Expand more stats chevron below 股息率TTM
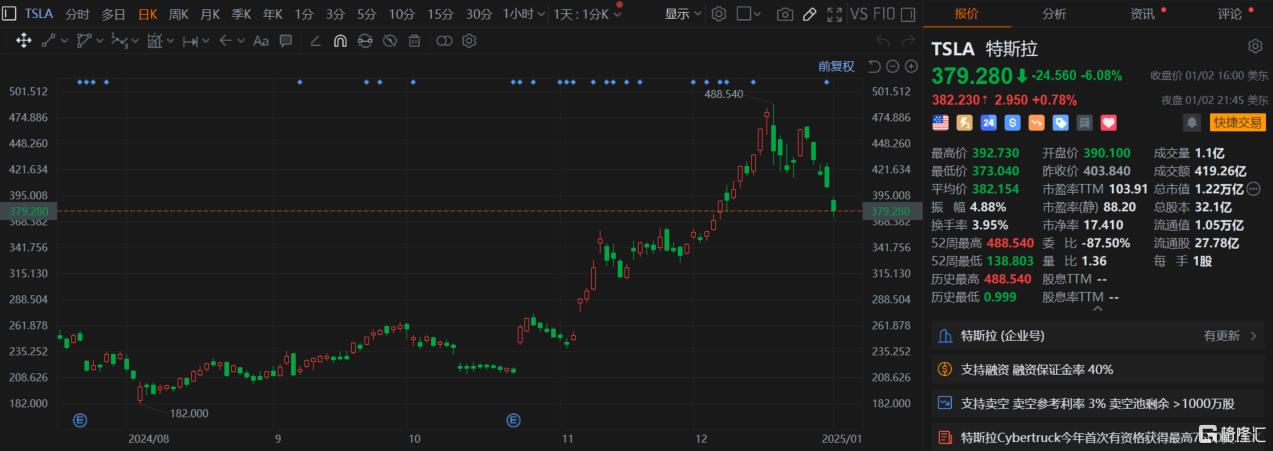The image size is (1273, 451). click(x=1097, y=309)
